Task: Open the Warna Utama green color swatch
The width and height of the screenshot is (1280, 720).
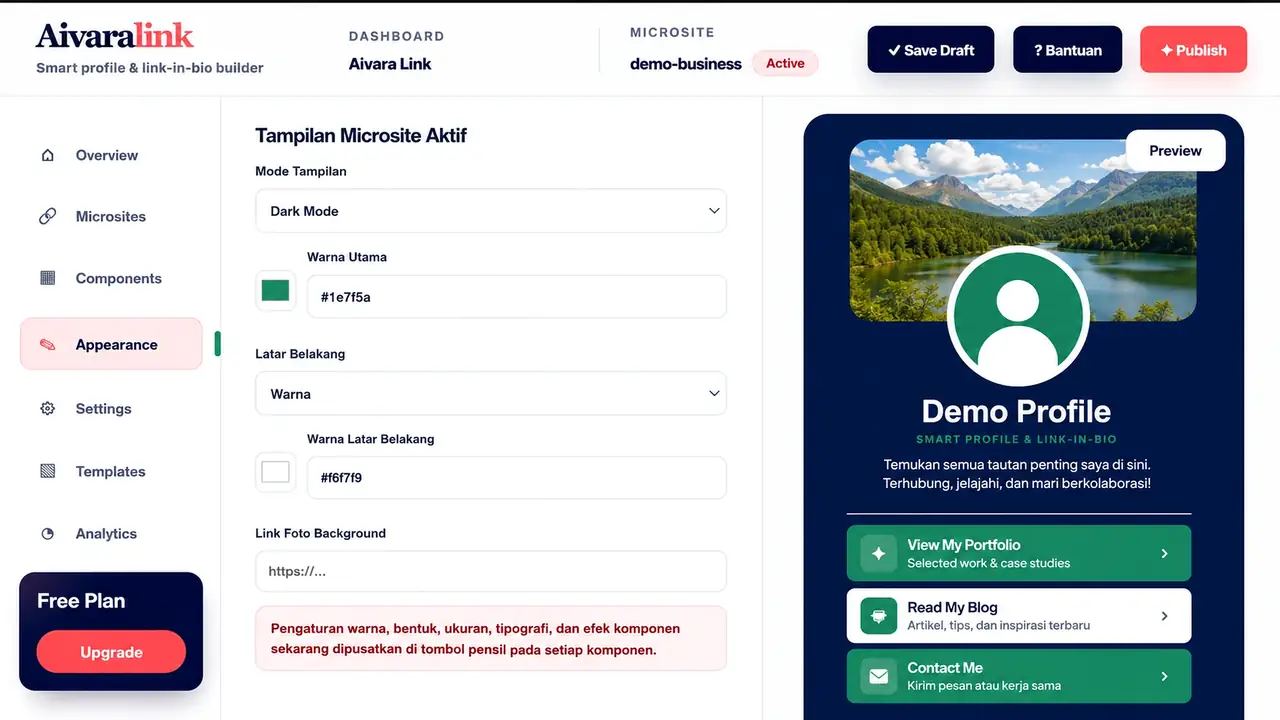Action: click(275, 291)
